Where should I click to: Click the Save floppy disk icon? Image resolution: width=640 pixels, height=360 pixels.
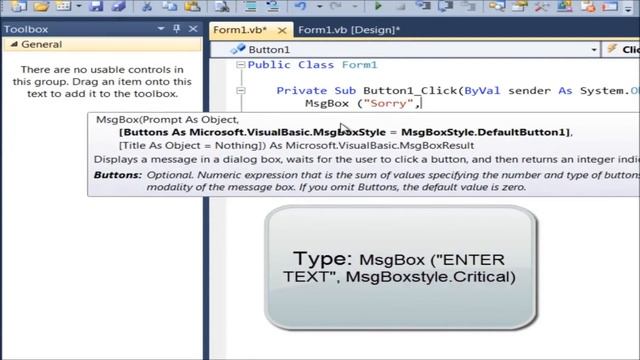click(x=96, y=6)
